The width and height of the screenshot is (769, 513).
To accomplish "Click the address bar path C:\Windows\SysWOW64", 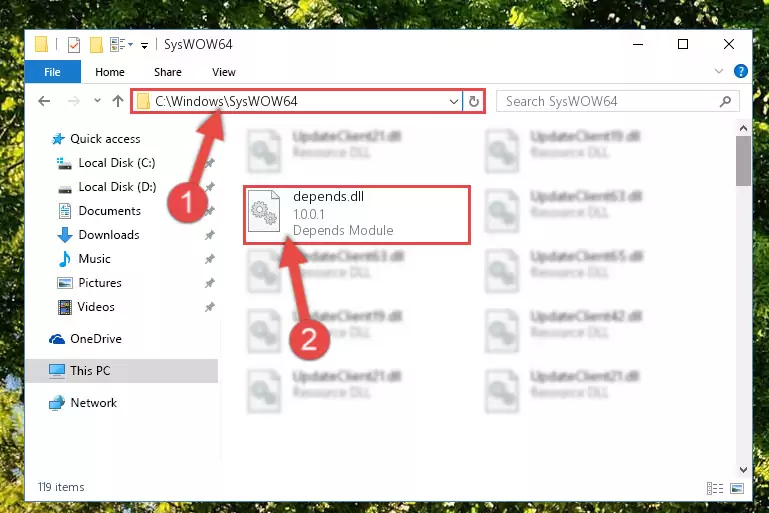I will [x=226, y=102].
